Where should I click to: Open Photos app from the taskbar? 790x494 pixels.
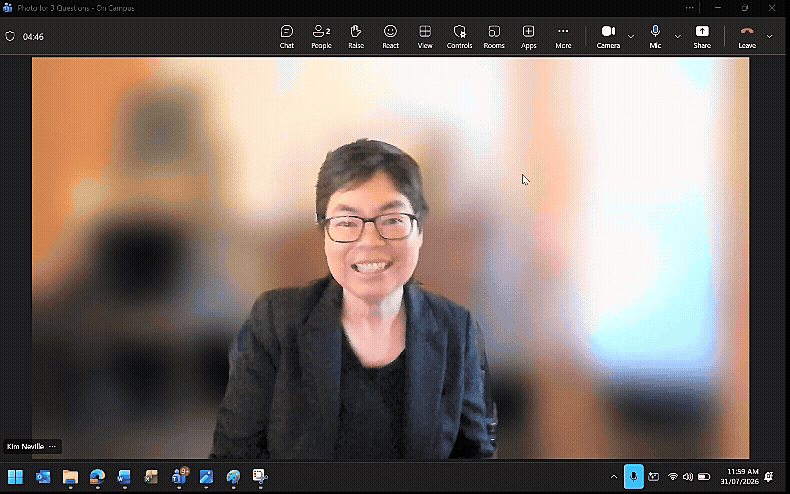206,476
